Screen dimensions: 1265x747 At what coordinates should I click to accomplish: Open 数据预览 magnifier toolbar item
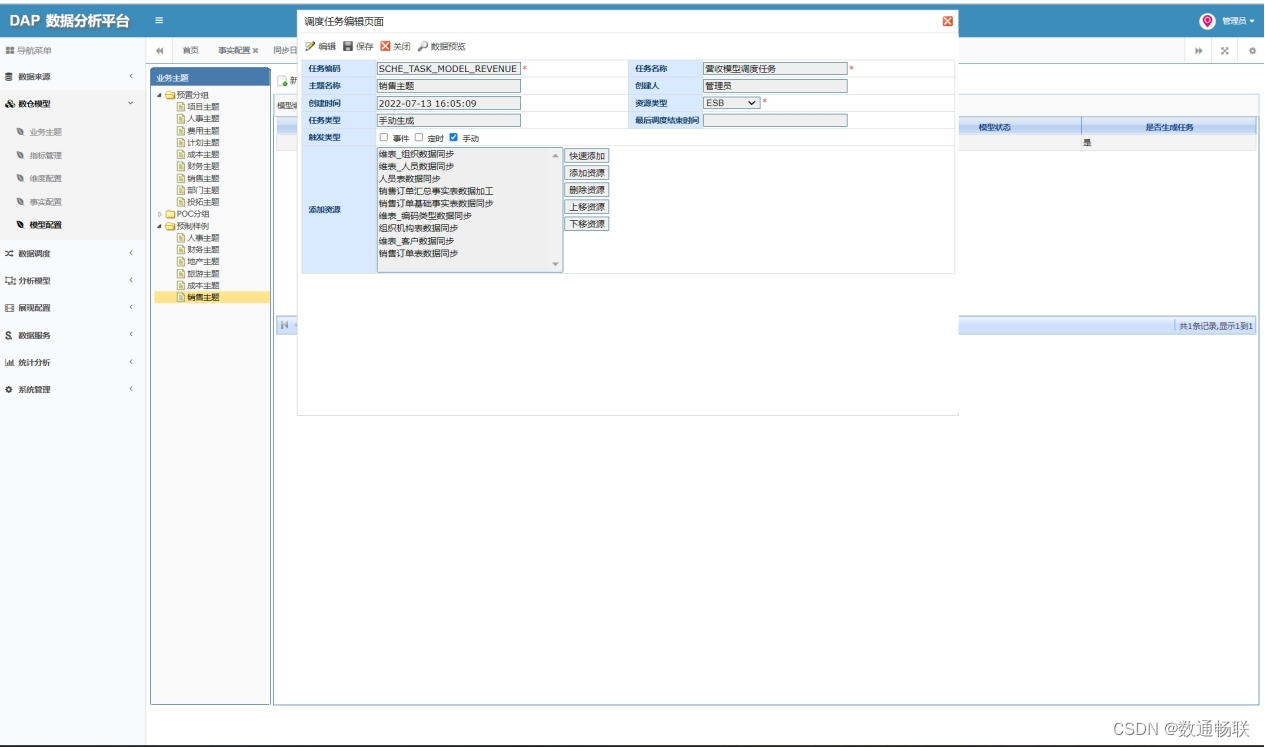pyautogui.click(x=441, y=46)
